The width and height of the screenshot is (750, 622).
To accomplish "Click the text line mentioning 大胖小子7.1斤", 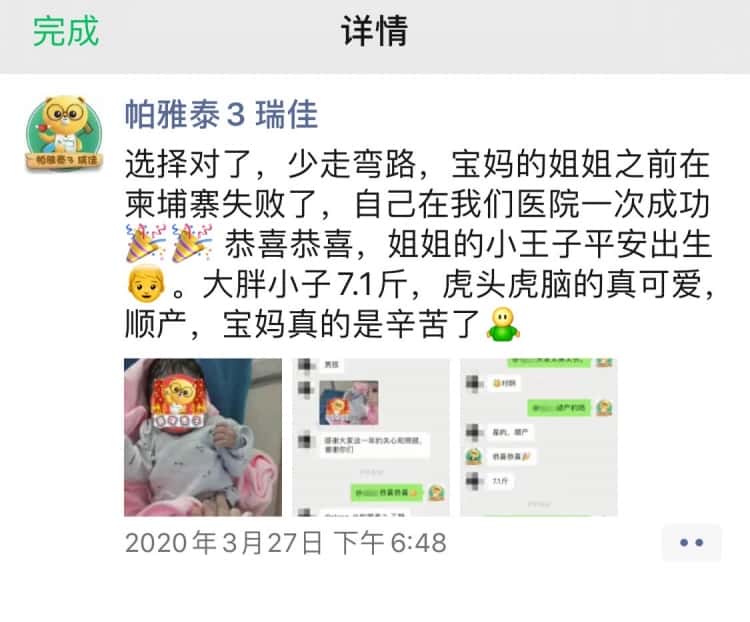I will click(458, 284).
